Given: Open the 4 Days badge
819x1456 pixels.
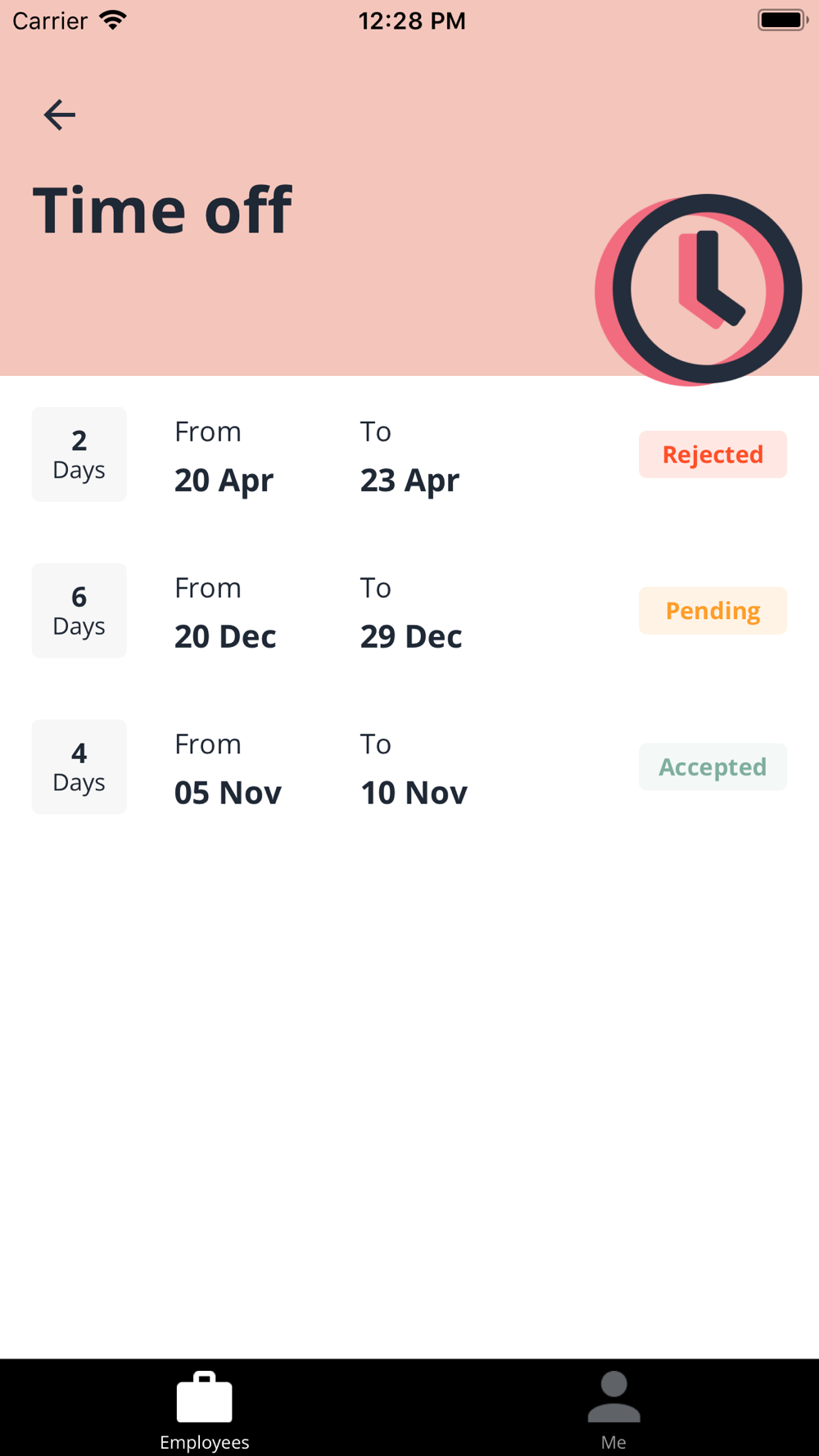Looking at the screenshot, I should (79, 767).
